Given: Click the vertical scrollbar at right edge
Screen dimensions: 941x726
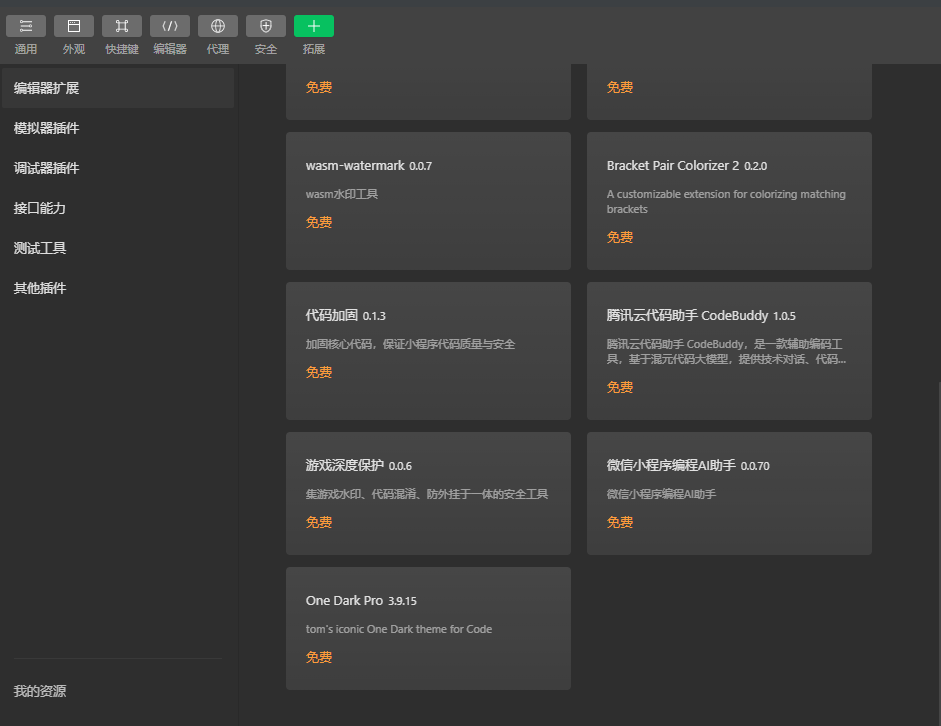Looking at the screenshot, I should pos(939,552).
